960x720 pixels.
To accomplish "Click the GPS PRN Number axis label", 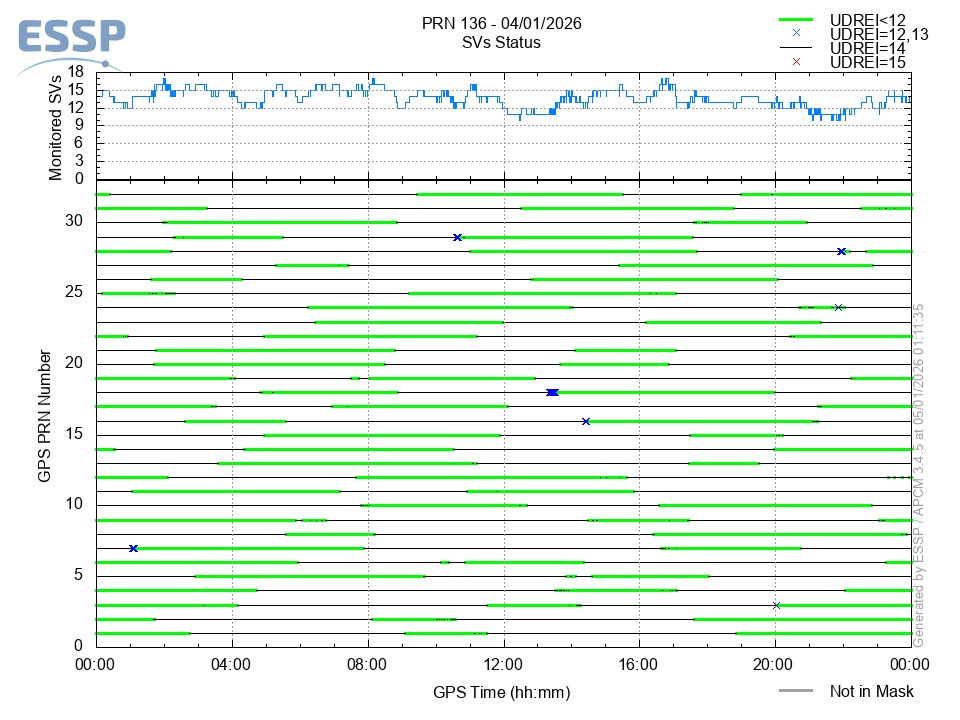I will tap(44, 416).
